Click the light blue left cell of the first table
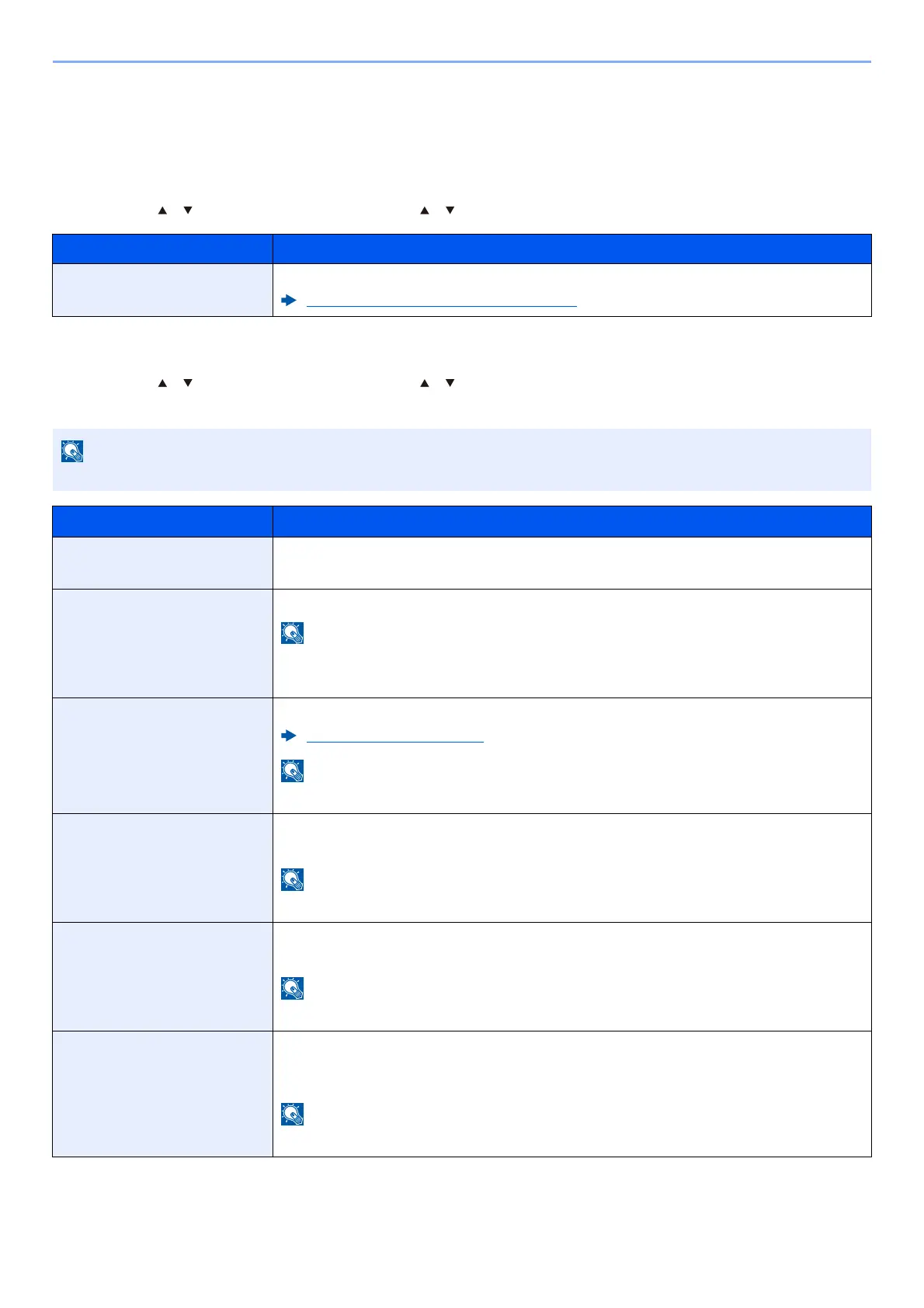 click(162, 290)
